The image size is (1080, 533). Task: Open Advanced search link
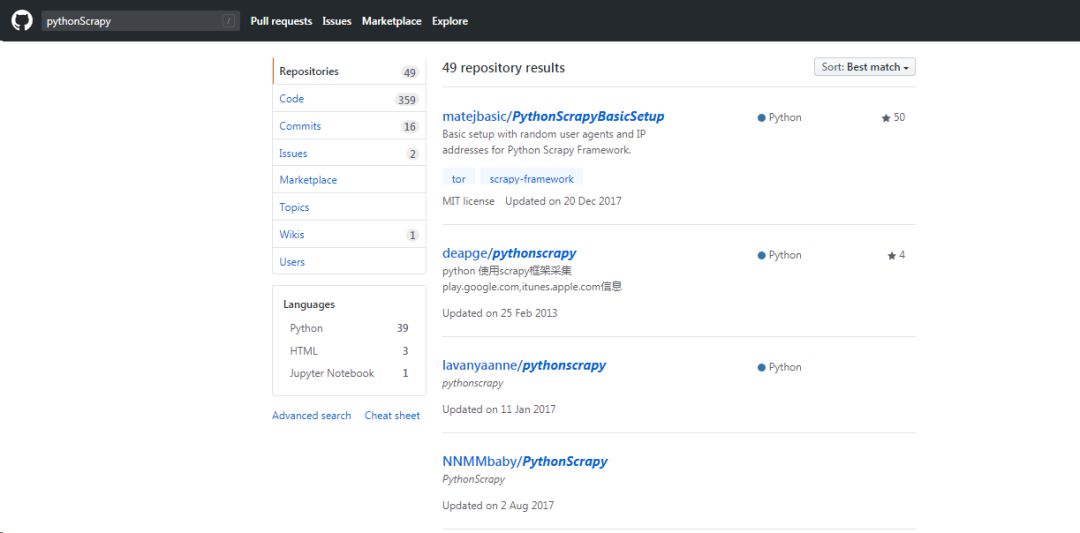pos(311,415)
